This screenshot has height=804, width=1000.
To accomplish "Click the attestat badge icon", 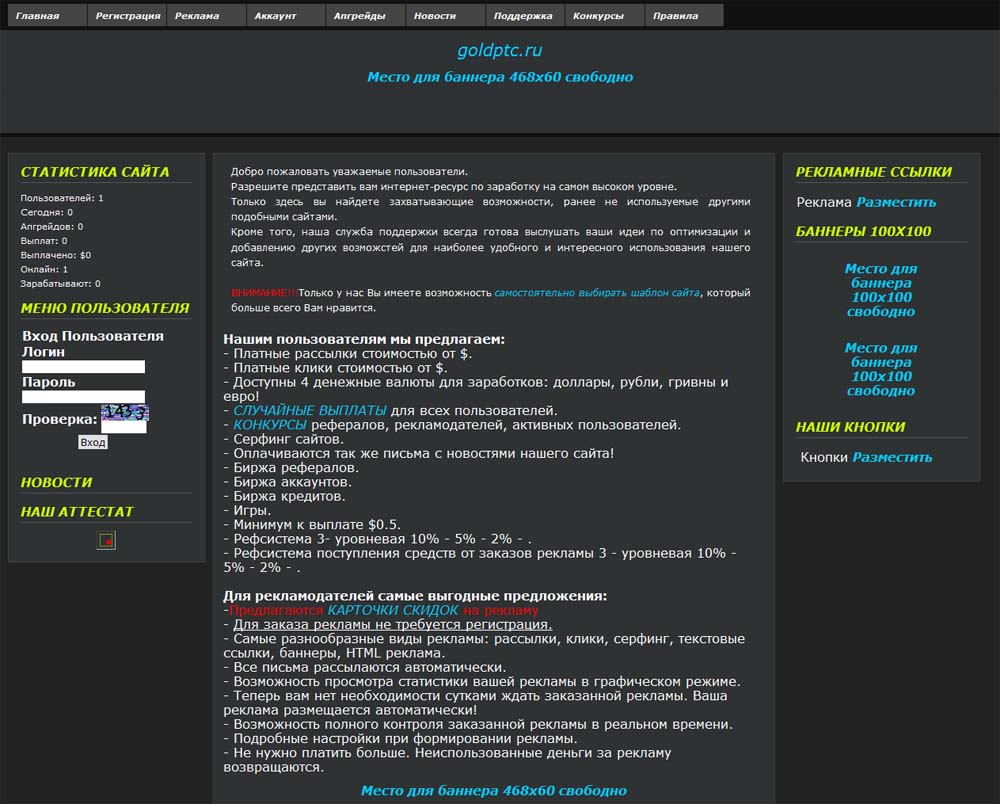I will tap(107, 541).
